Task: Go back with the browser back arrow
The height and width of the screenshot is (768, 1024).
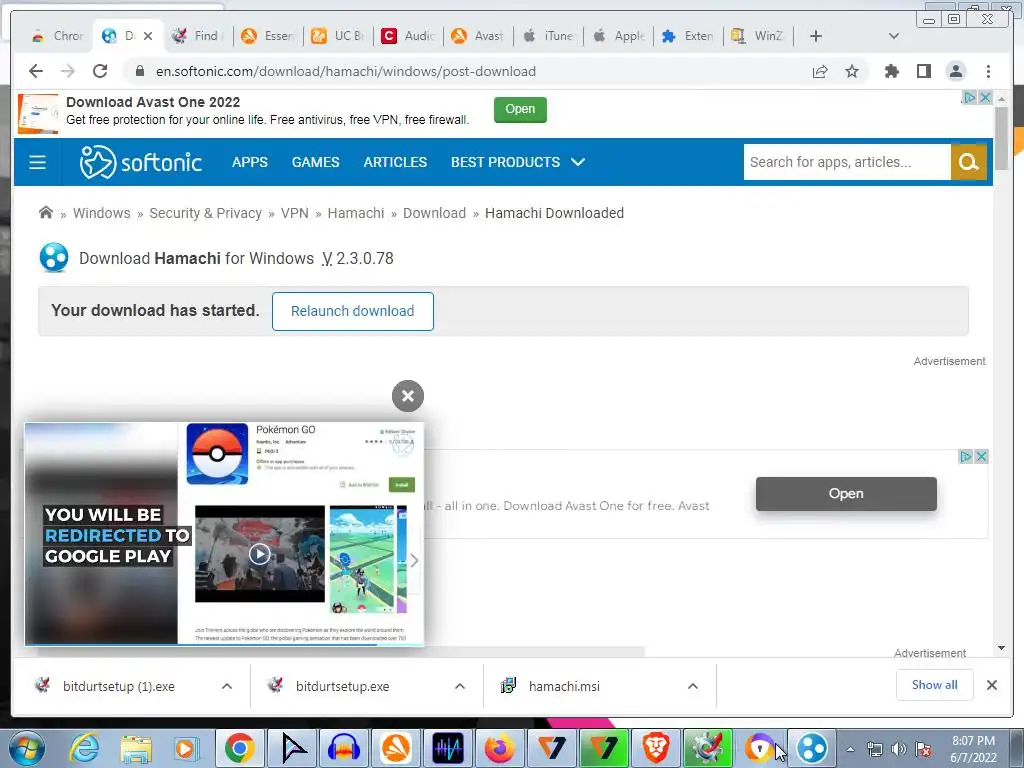Action: tap(36, 71)
